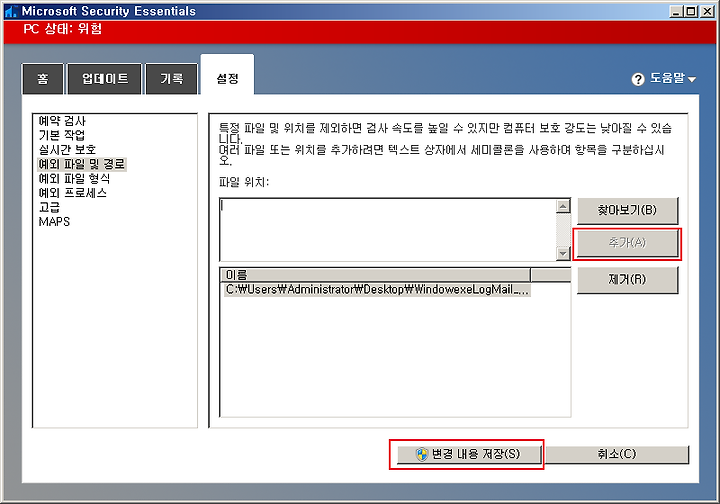Select 고급 settings item
The width and height of the screenshot is (720, 504).
point(49,207)
